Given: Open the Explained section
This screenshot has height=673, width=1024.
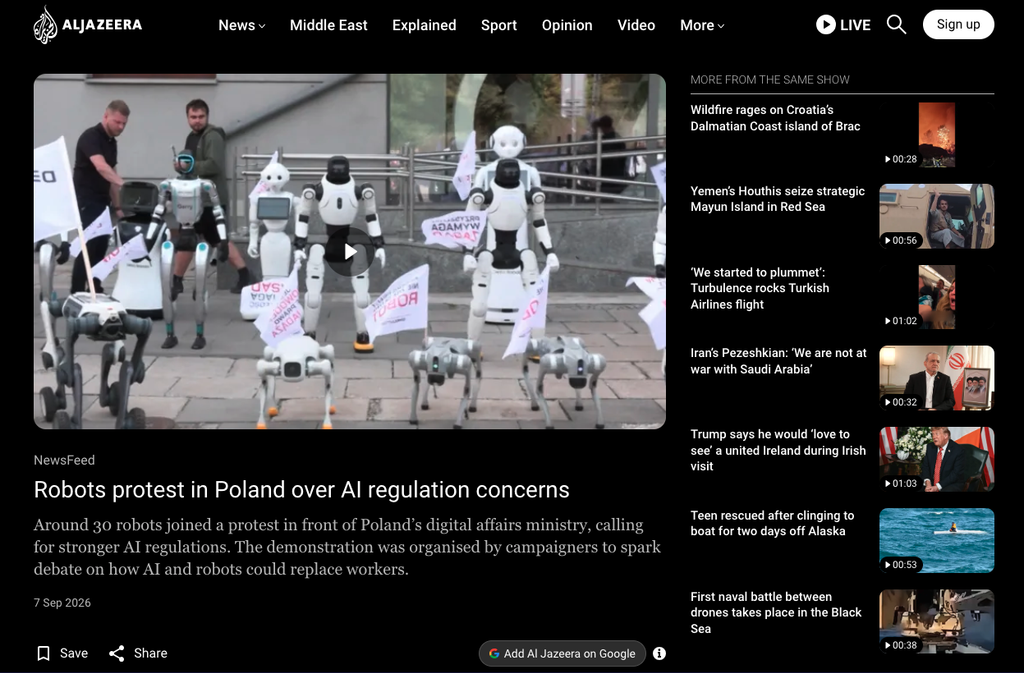Looking at the screenshot, I should [424, 25].
